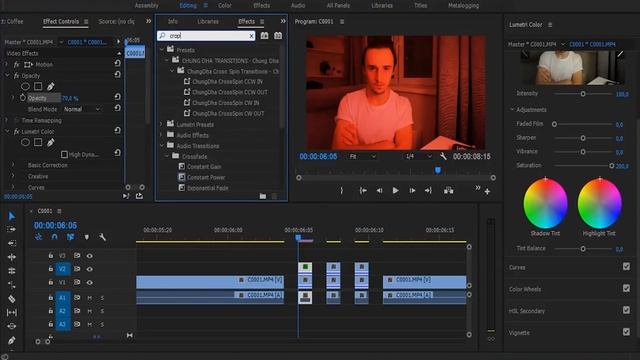640x360 pixels.
Task: Open Program monitor wrench settings
Action: (x=443, y=156)
